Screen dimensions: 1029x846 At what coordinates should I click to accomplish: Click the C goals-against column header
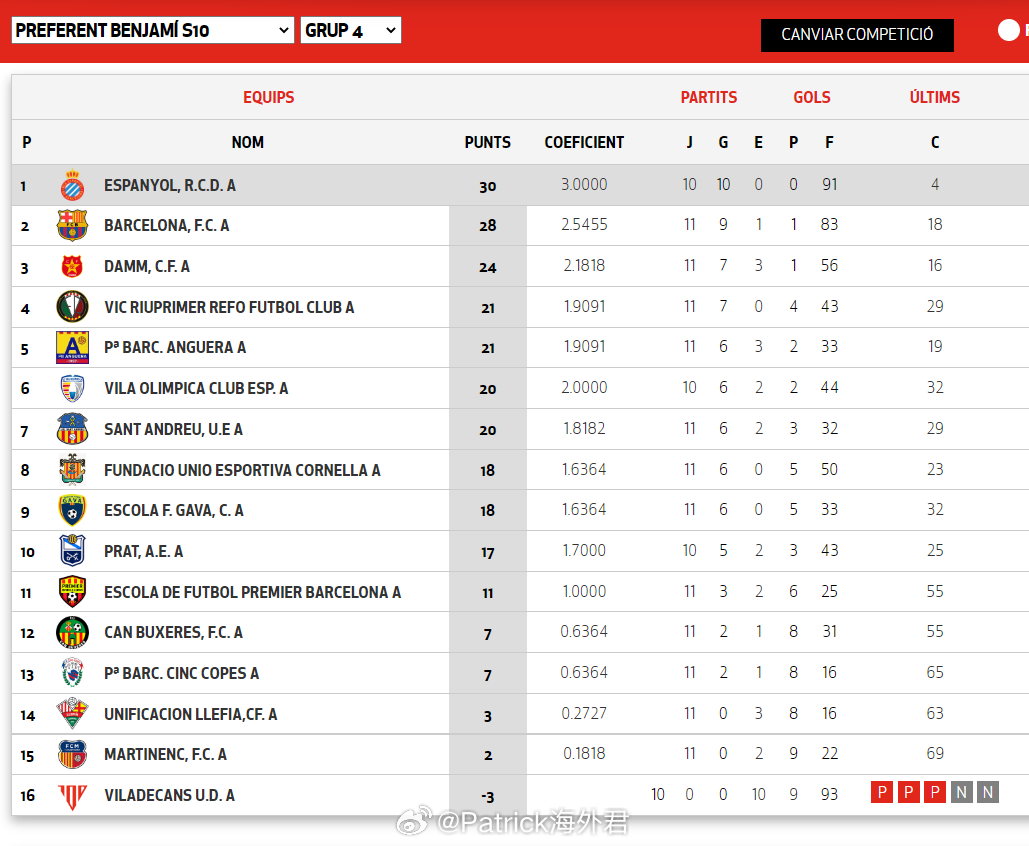935,142
